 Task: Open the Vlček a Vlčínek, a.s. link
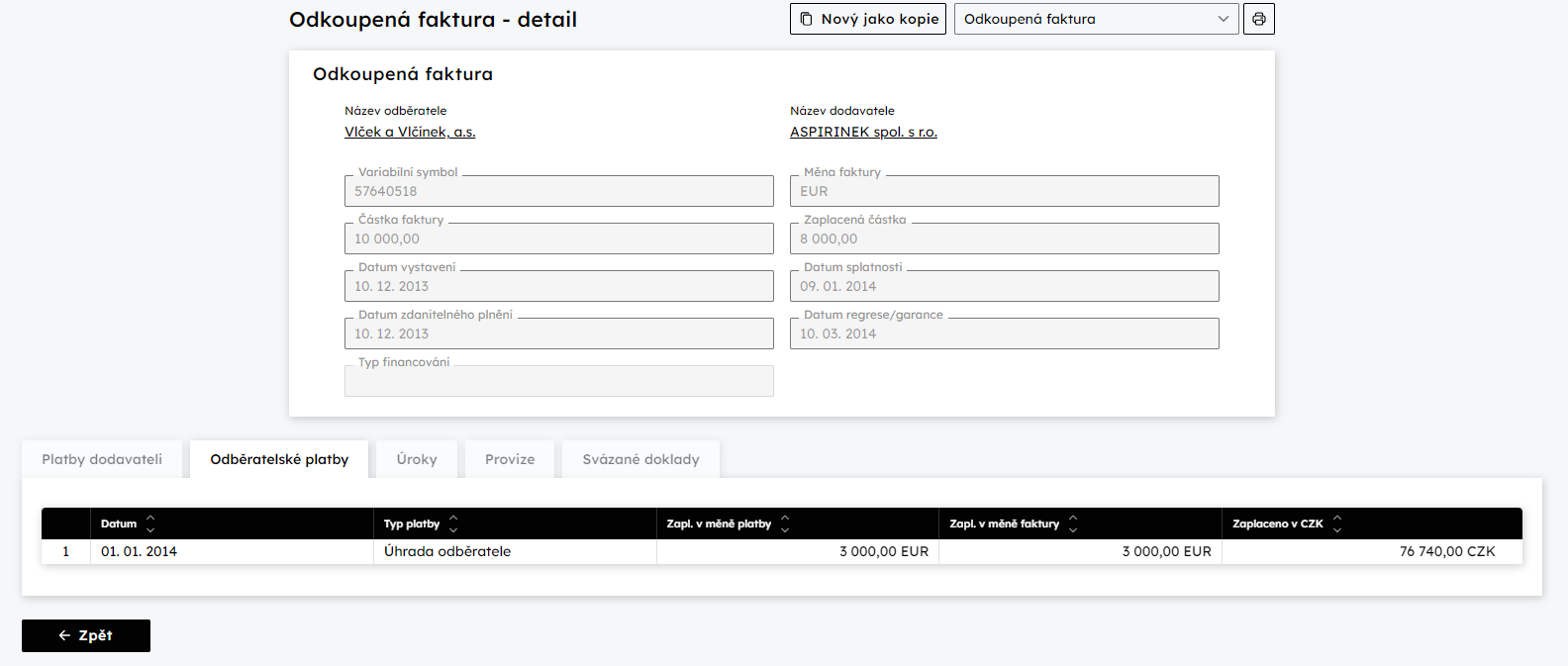410,132
